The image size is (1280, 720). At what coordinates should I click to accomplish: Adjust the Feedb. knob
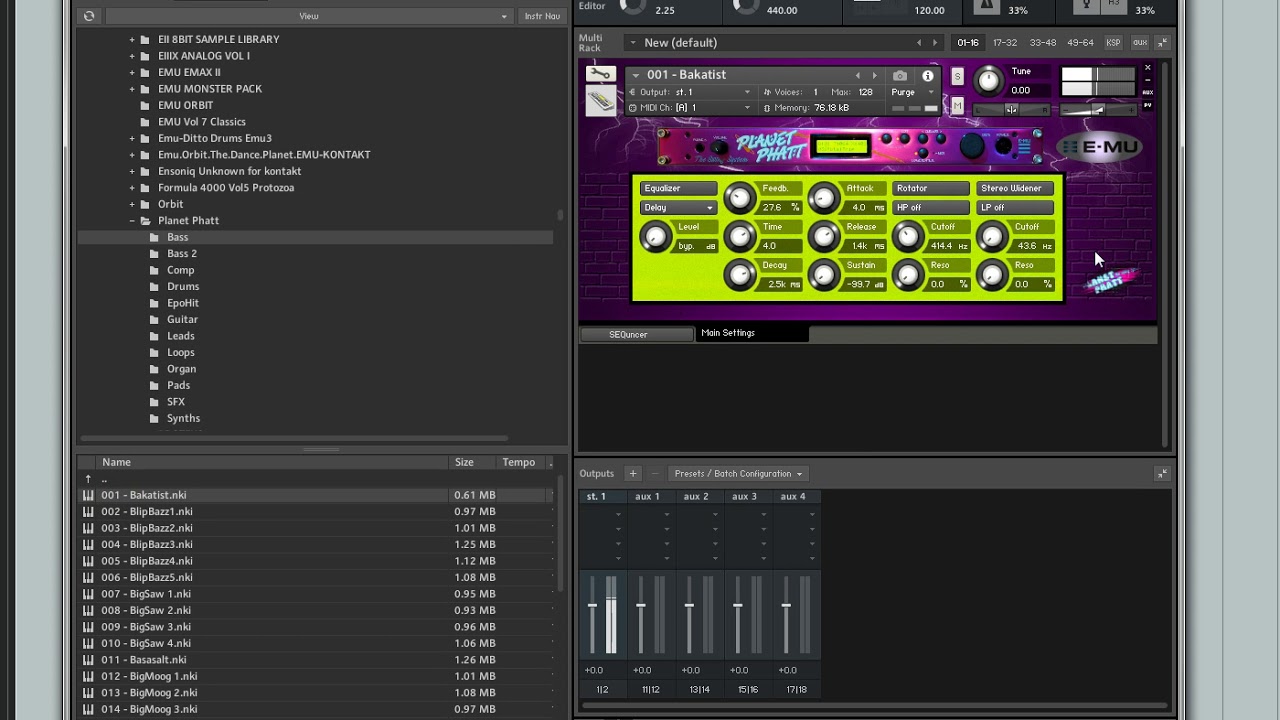pyautogui.click(x=739, y=198)
